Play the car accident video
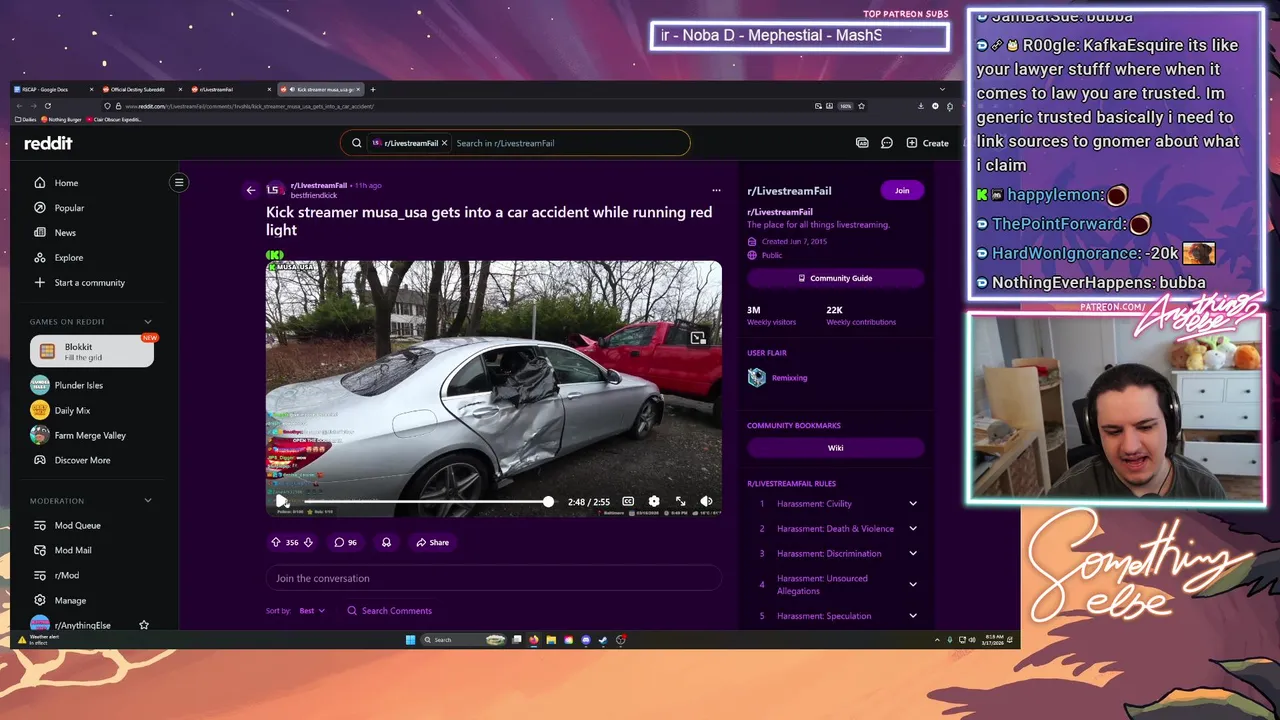 point(282,501)
